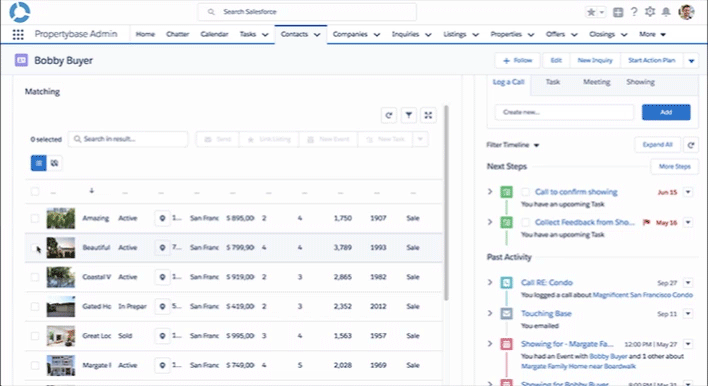The width and height of the screenshot is (708, 386).
Task: Mark Collect Feedback task complete
Action: 525,222
